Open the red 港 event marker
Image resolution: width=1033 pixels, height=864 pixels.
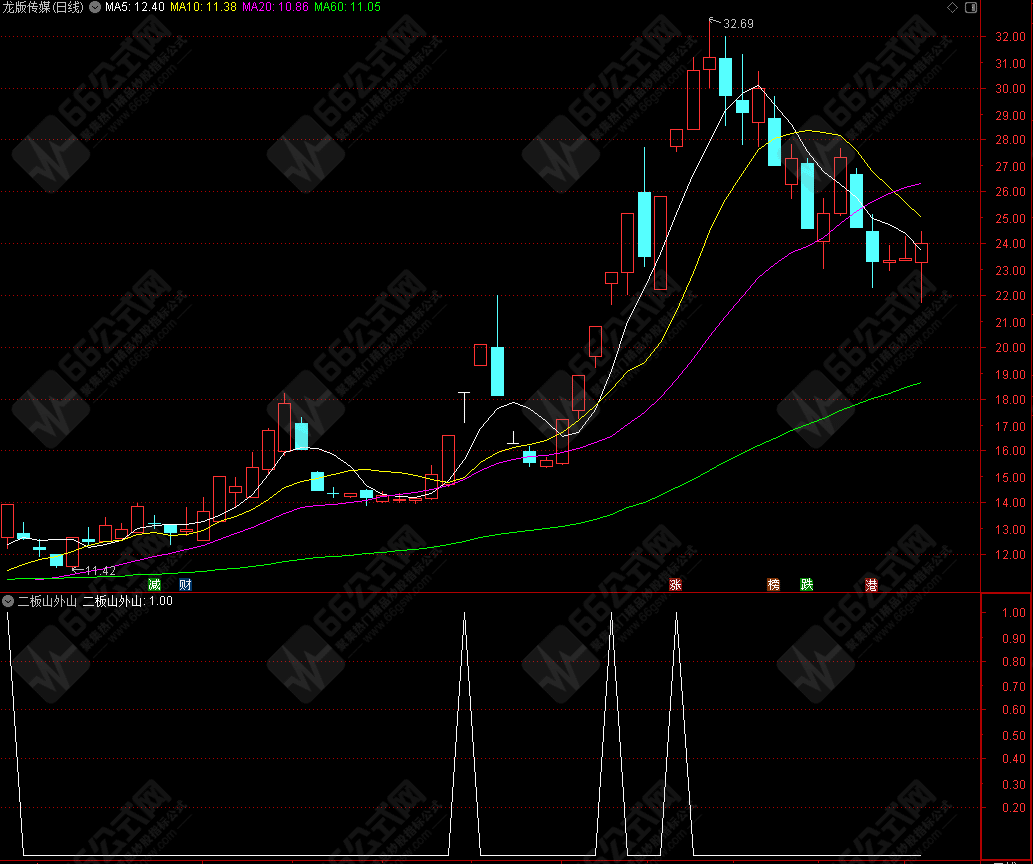pos(872,585)
